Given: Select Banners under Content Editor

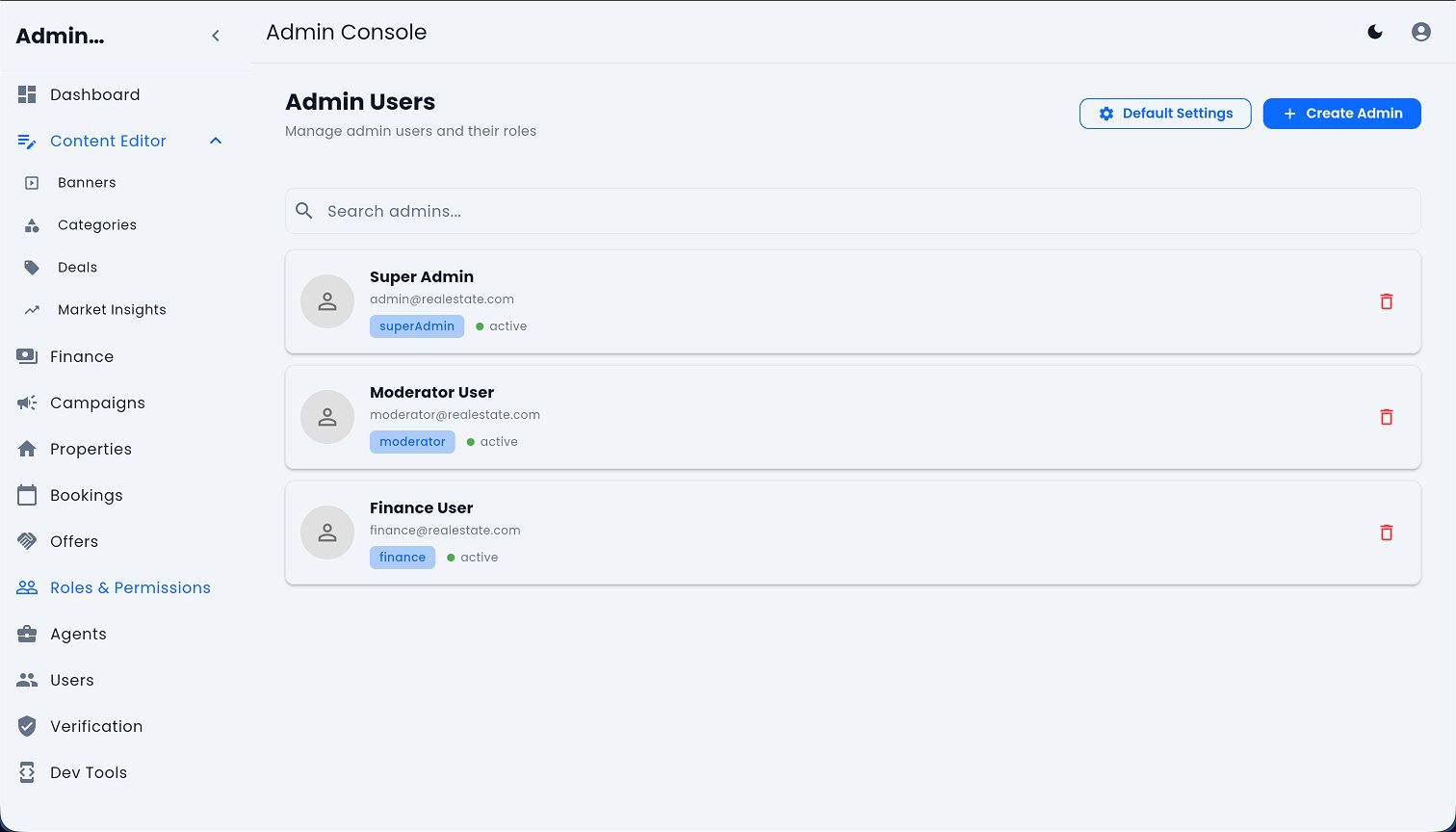Looking at the screenshot, I should [87, 182].
